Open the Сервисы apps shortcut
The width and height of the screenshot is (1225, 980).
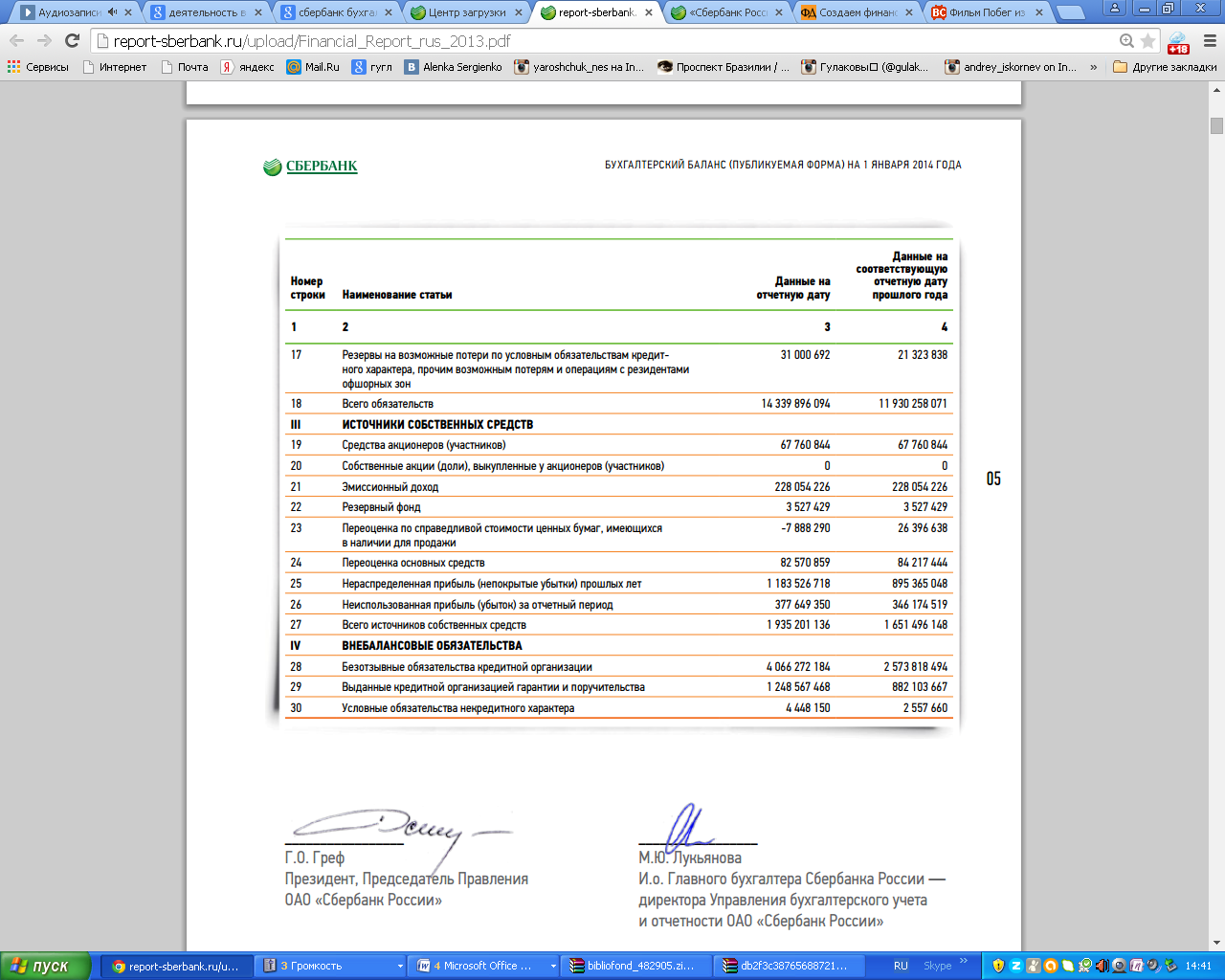tap(38, 67)
